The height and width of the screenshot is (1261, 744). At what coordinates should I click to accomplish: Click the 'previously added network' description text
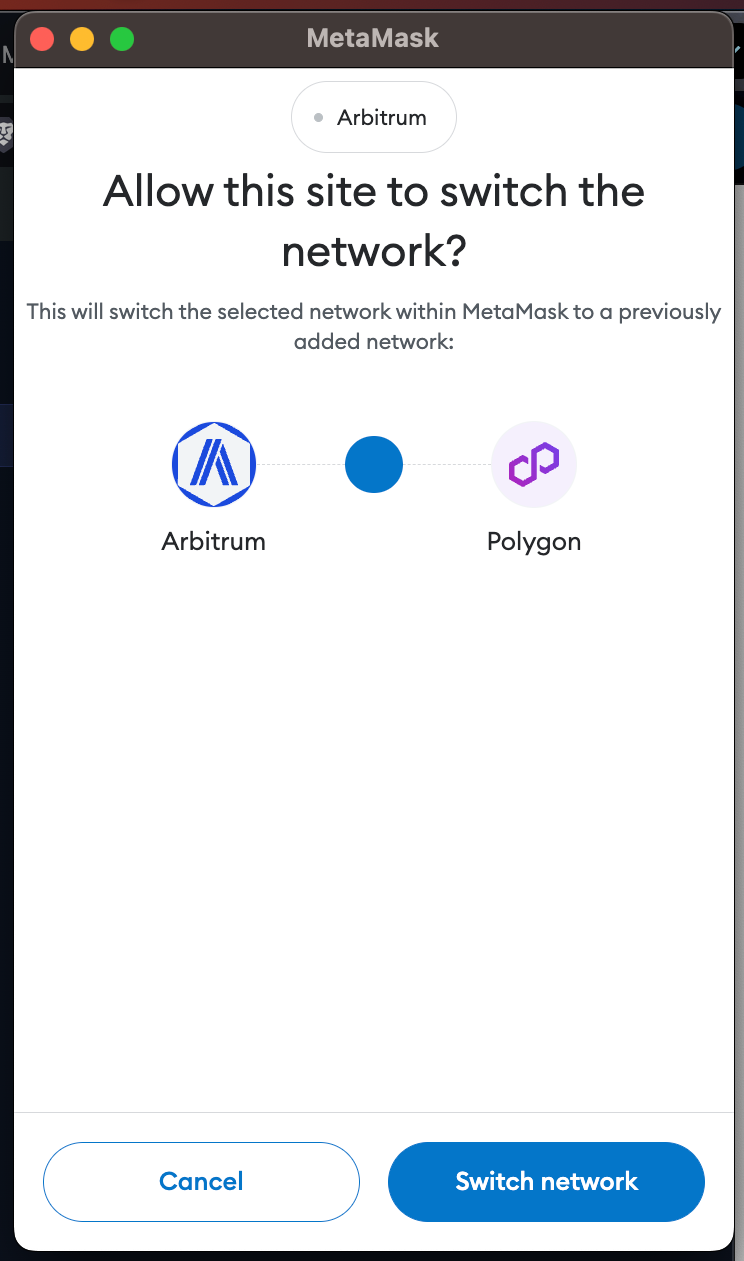pyautogui.click(x=374, y=327)
